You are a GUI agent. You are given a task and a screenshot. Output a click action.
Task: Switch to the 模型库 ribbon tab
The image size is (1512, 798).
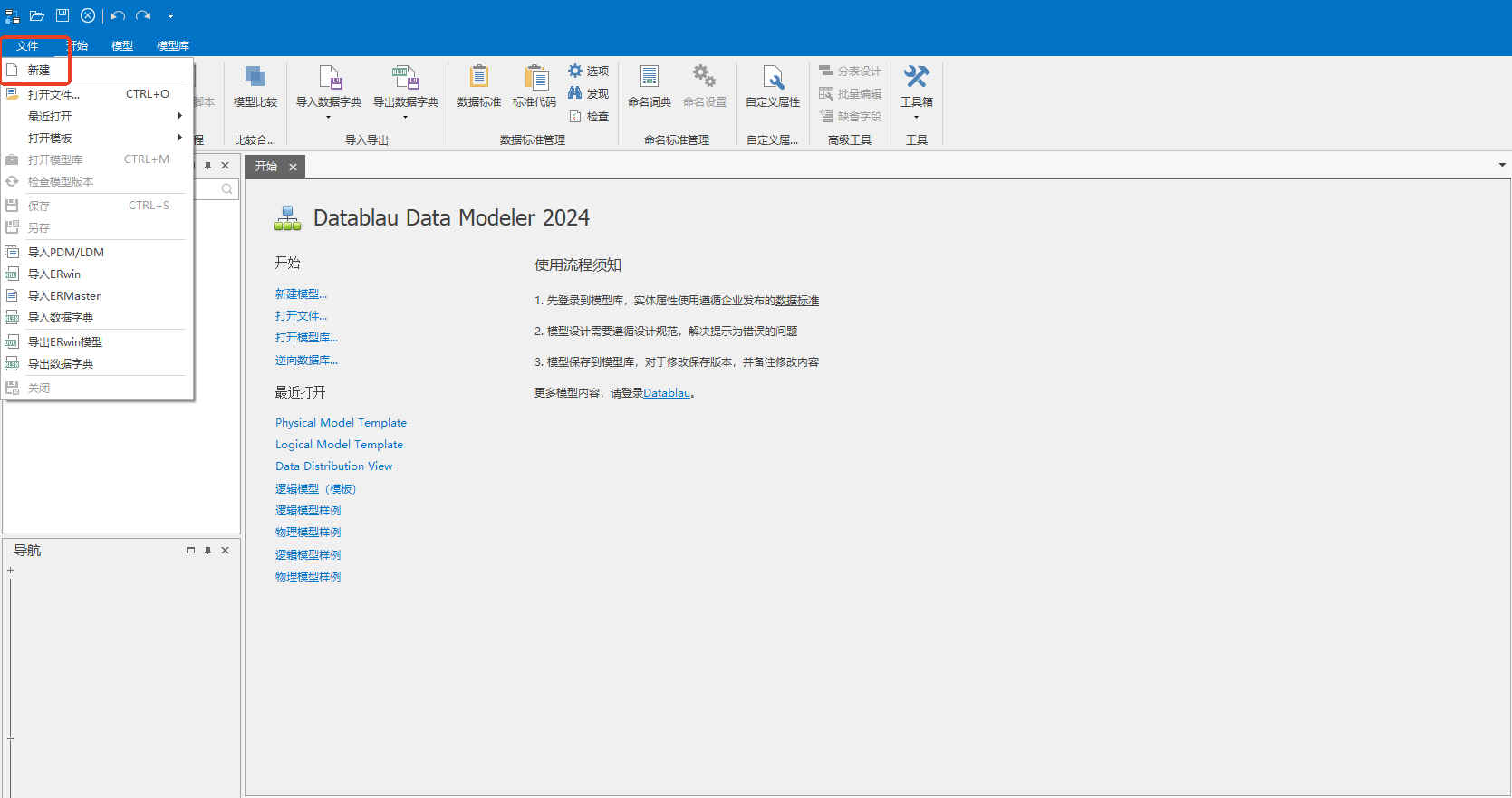tap(173, 45)
